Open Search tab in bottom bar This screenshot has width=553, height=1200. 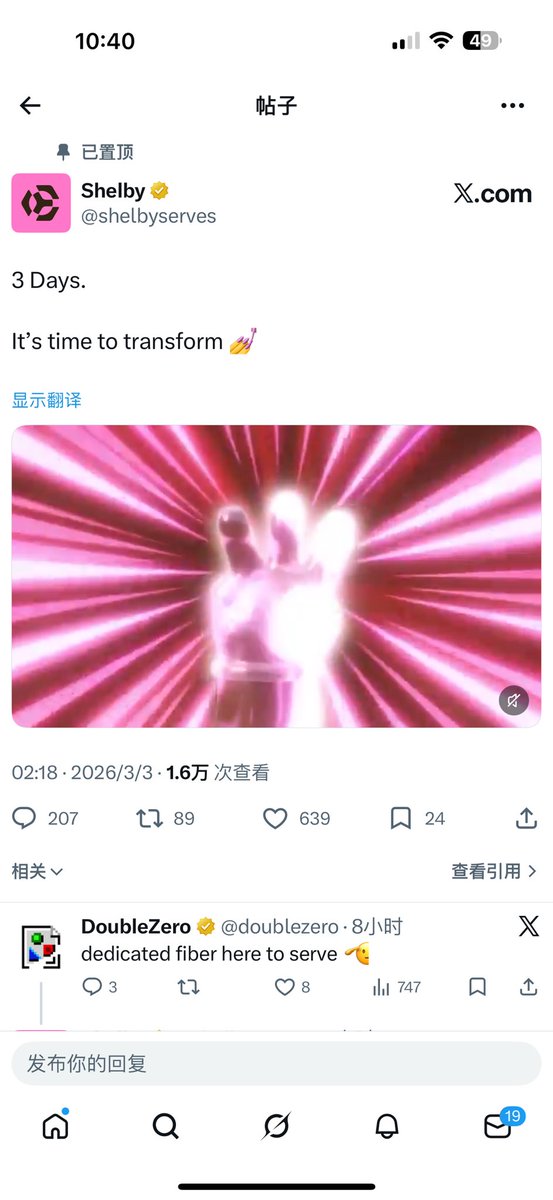coord(165,1126)
